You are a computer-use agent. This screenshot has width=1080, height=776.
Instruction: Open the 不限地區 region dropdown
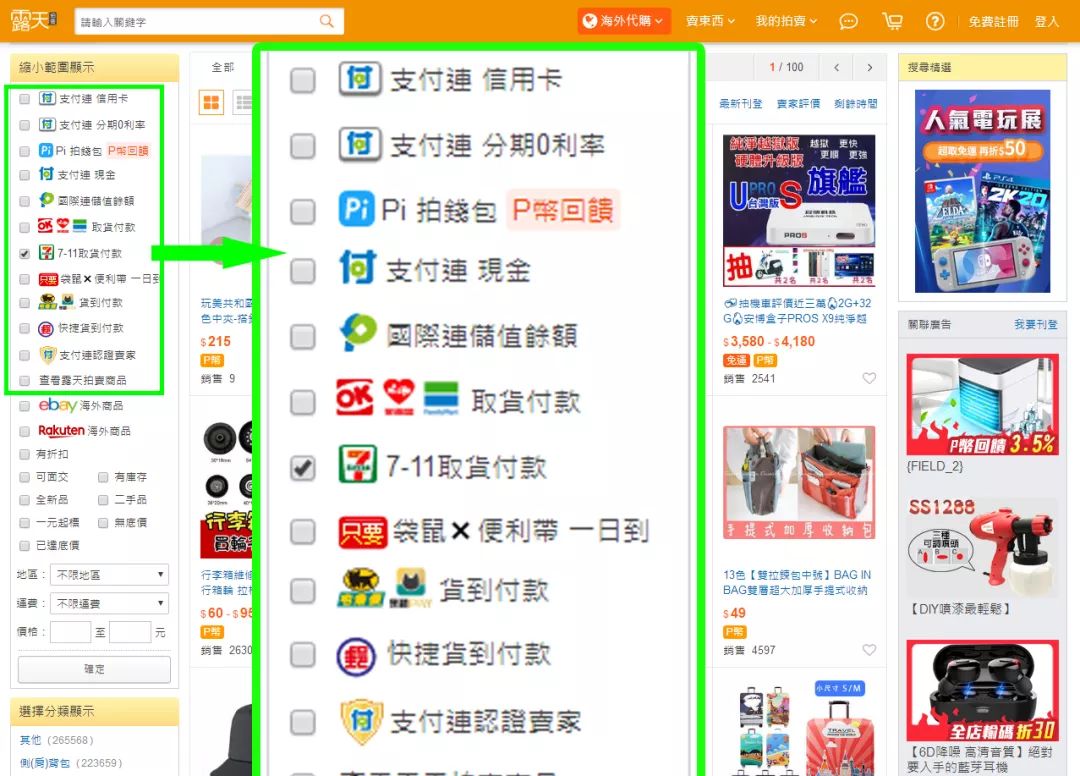[x=111, y=575]
